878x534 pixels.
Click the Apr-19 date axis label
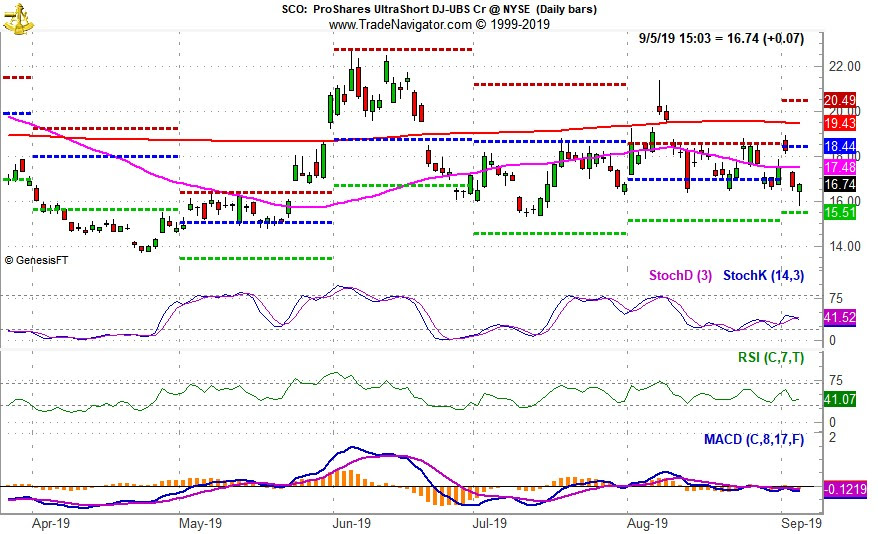pyautogui.click(x=51, y=523)
